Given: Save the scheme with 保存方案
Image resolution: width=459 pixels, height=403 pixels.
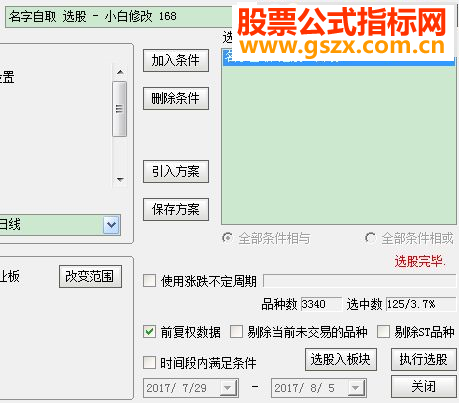Looking at the screenshot, I should pyautogui.click(x=176, y=209).
